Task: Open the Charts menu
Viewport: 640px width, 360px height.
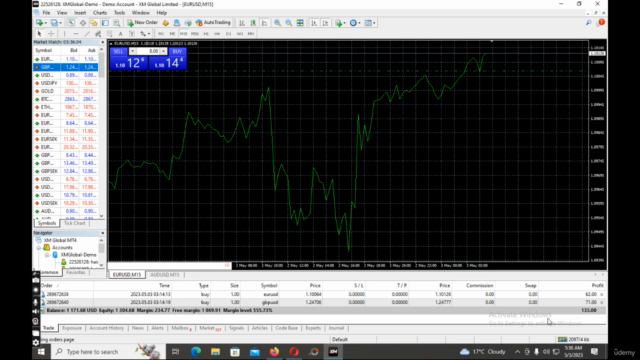Action: click(100, 13)
